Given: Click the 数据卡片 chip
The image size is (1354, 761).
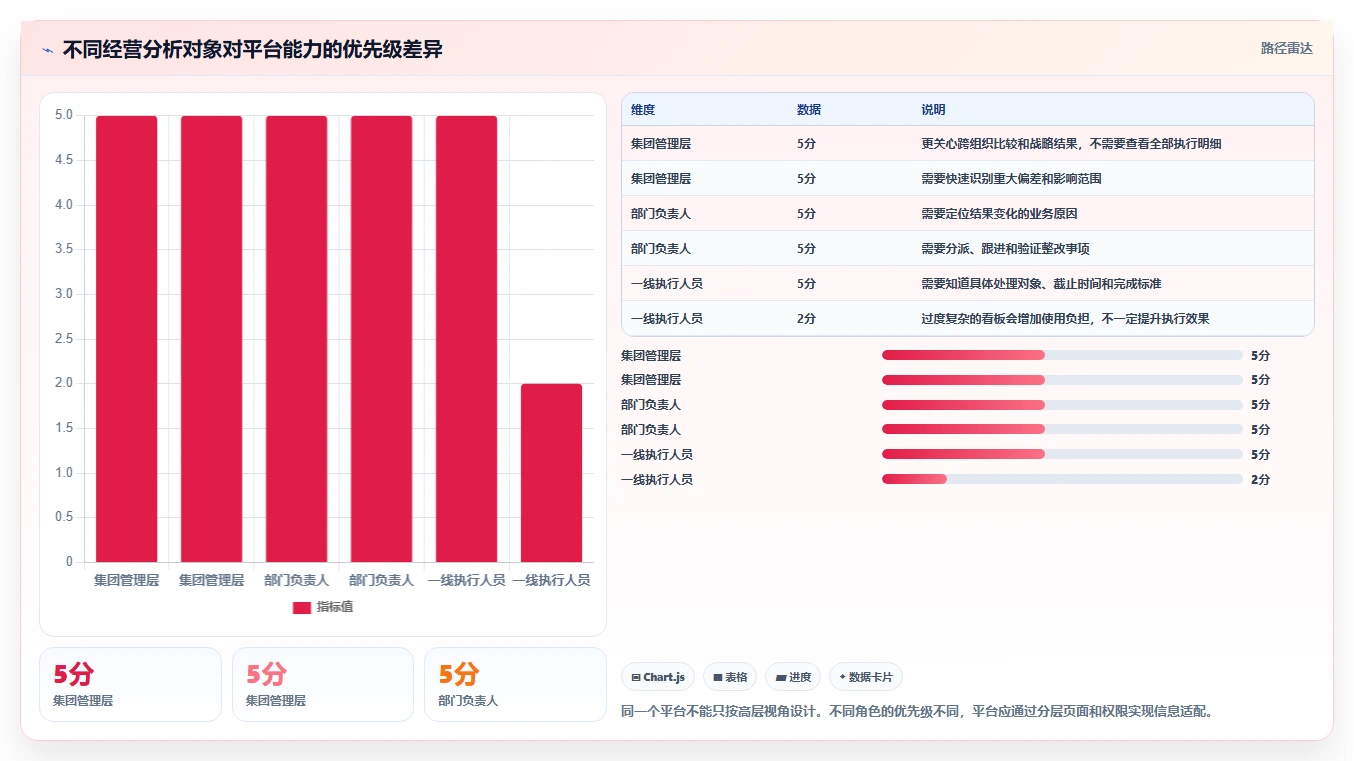Looking at the screenshot, I should [x=865, y=677].
